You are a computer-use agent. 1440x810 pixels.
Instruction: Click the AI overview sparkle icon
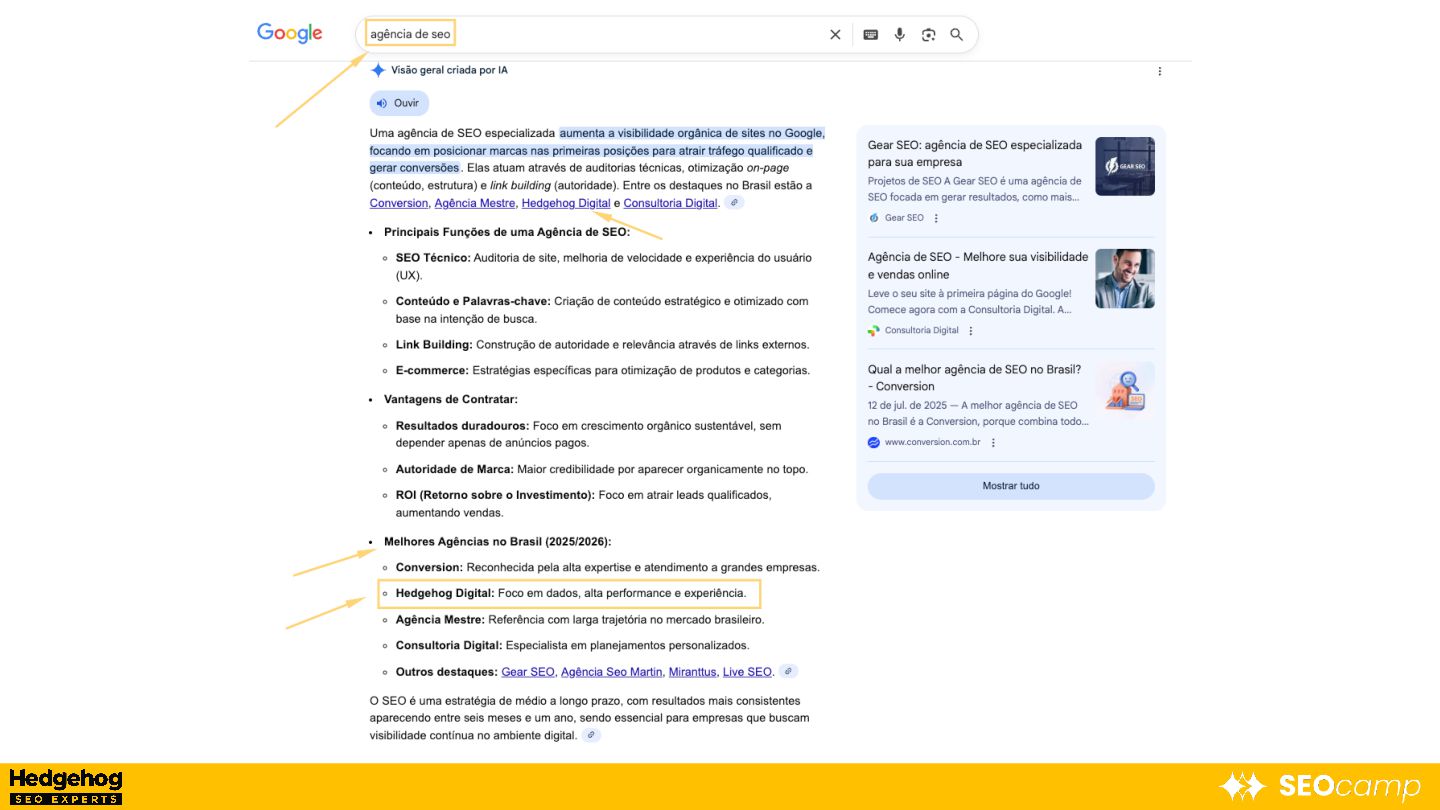coord(378,70)
